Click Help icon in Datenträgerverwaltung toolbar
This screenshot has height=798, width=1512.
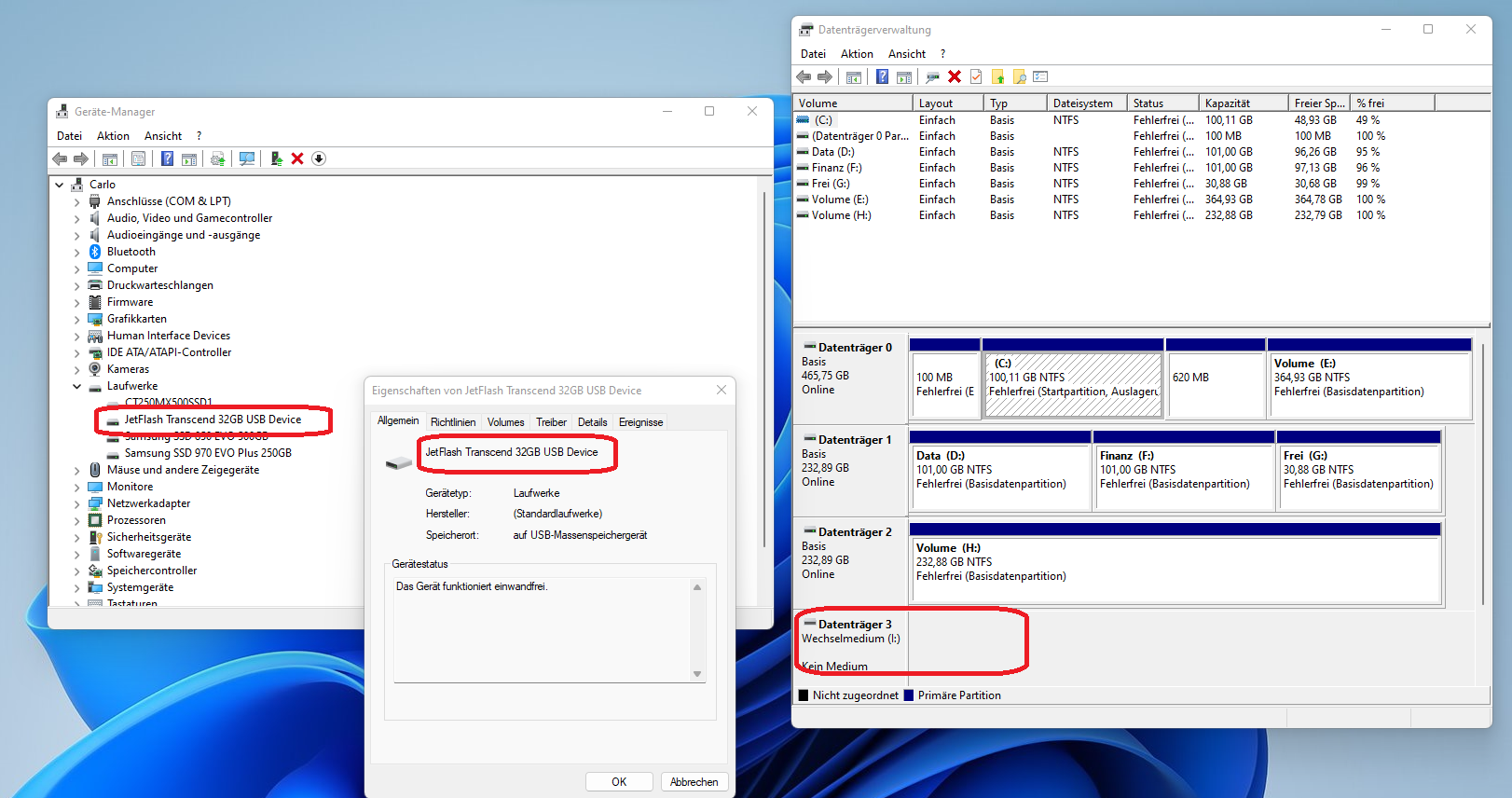[882, 76]
